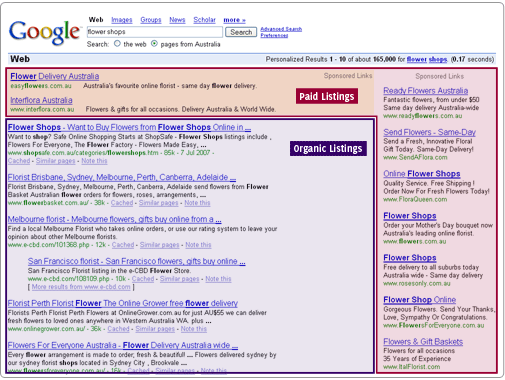This screenshot has height=380, width=505.
Task: Click 'www.FloraQueen.com' URL text
Action: 415,199
